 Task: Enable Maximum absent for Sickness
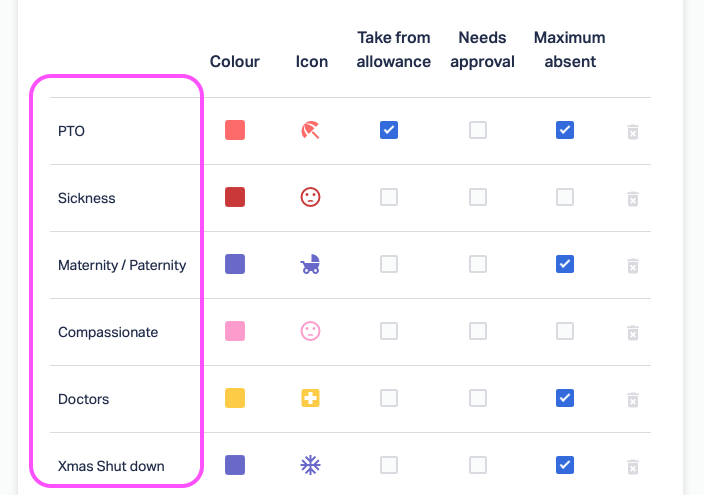point(565,197)
